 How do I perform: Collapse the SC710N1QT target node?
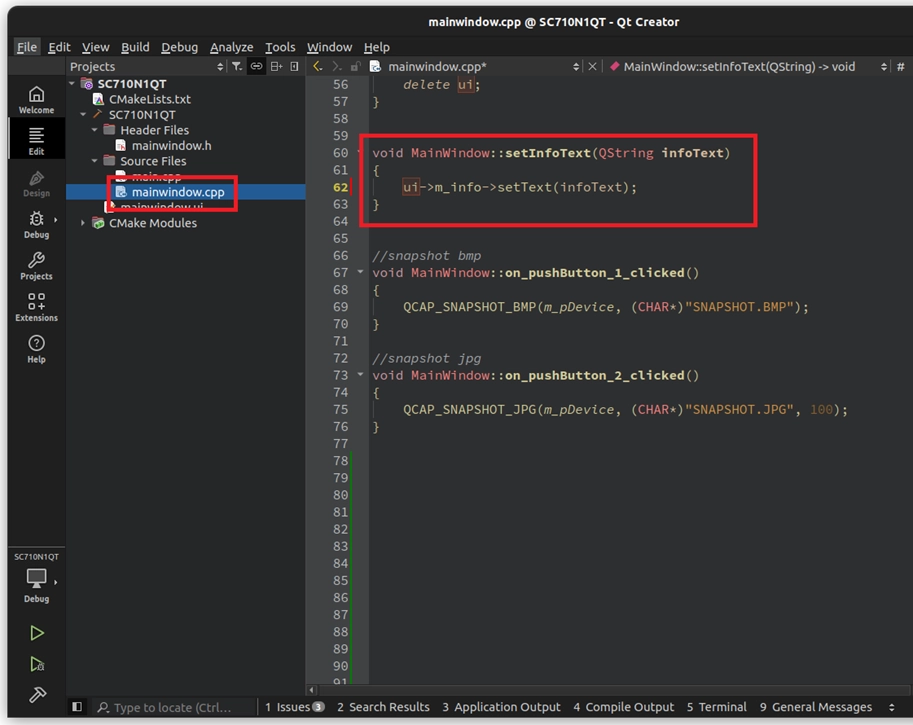[83, 115]
